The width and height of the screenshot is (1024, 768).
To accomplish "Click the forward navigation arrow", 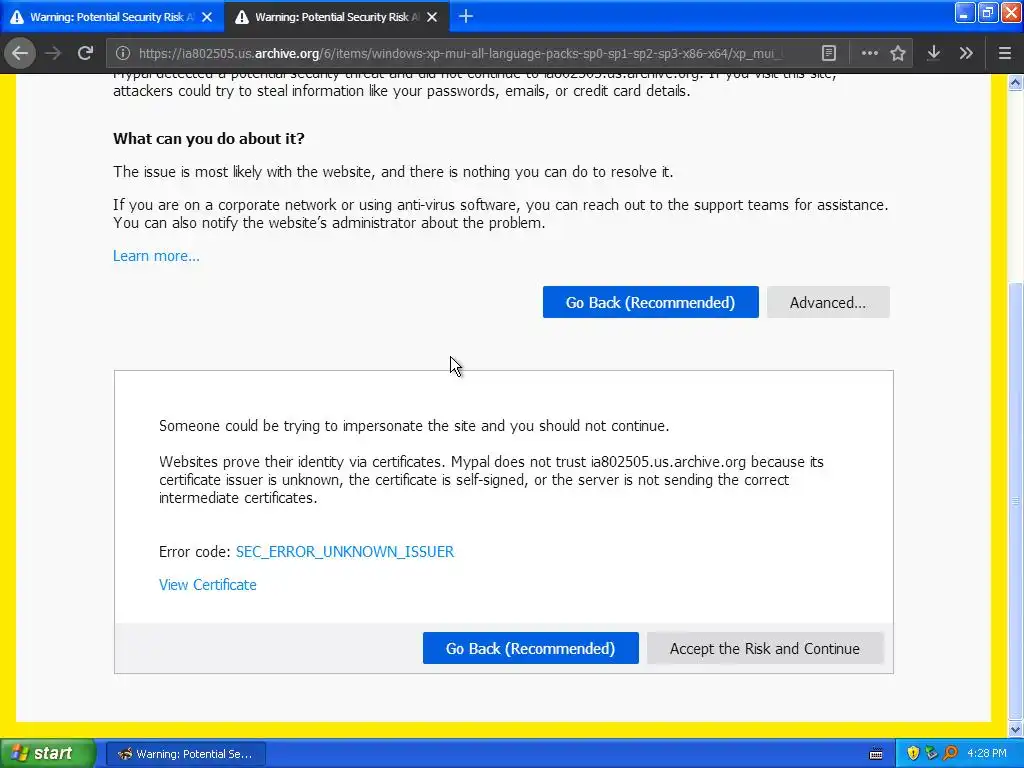I will click(53, 53).
